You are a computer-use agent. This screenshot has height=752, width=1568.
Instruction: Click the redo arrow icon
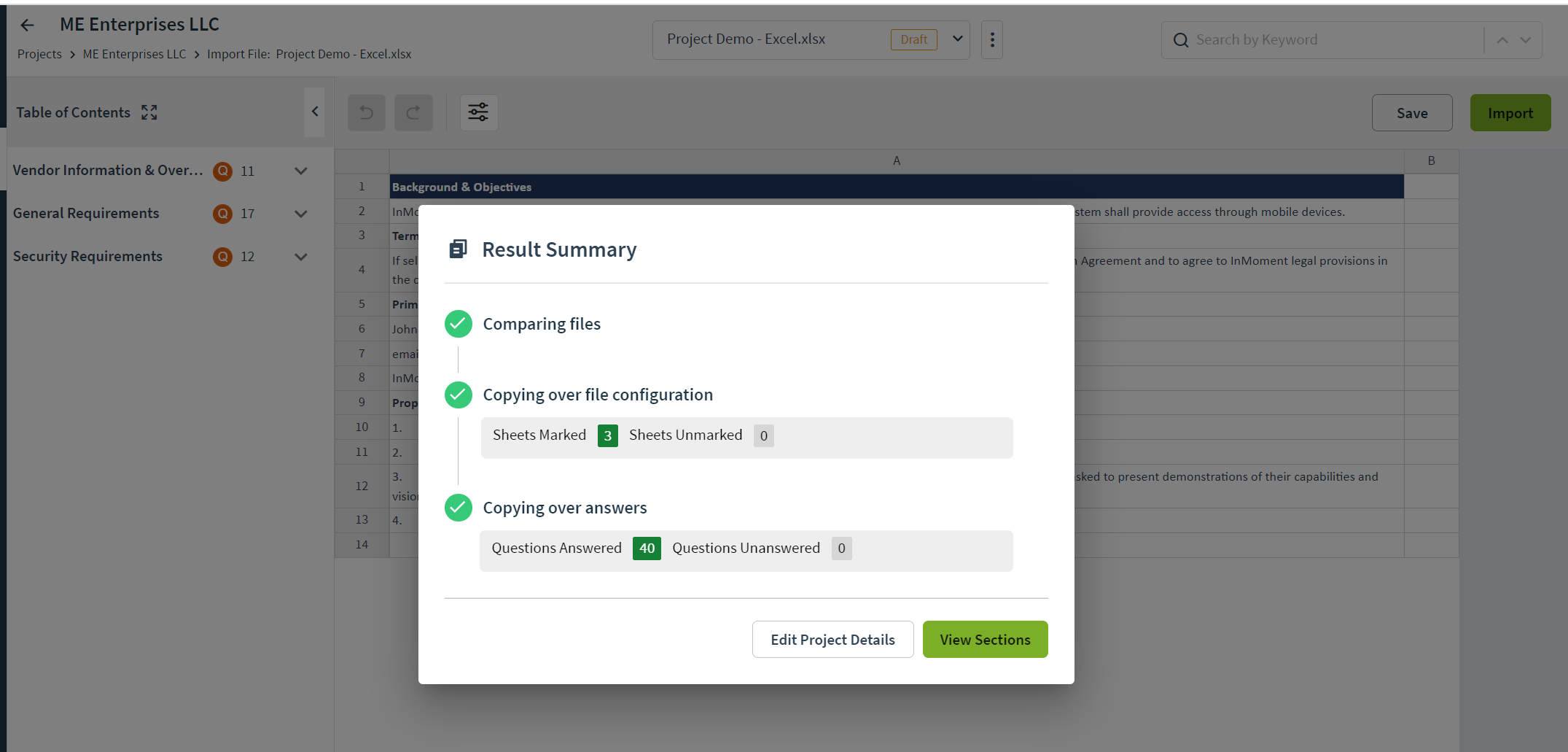(413, 112)
